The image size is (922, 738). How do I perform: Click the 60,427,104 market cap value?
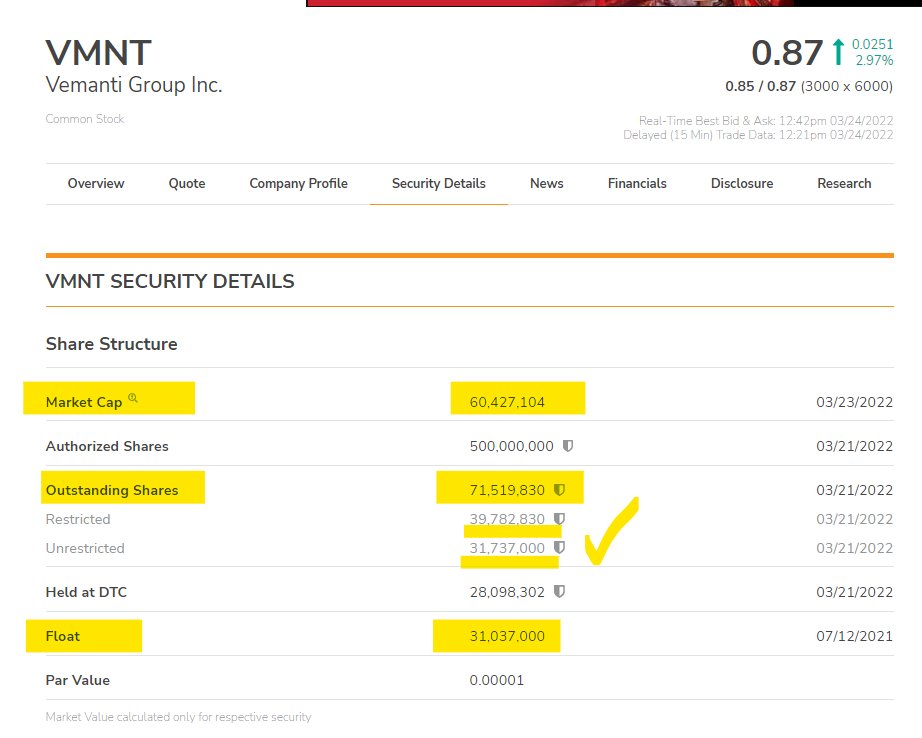[507, 402]
